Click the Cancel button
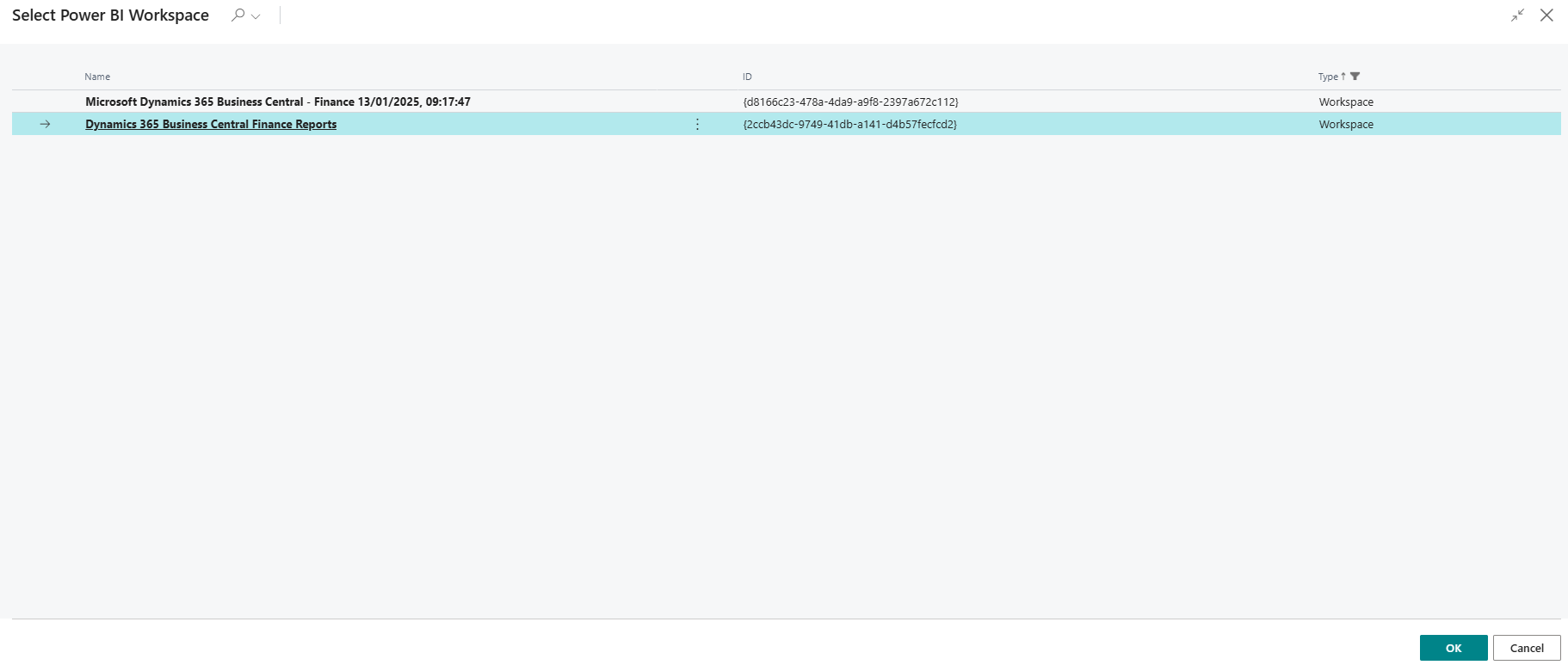Viewport: 1568px width, 665px height. click(1527, 648)
